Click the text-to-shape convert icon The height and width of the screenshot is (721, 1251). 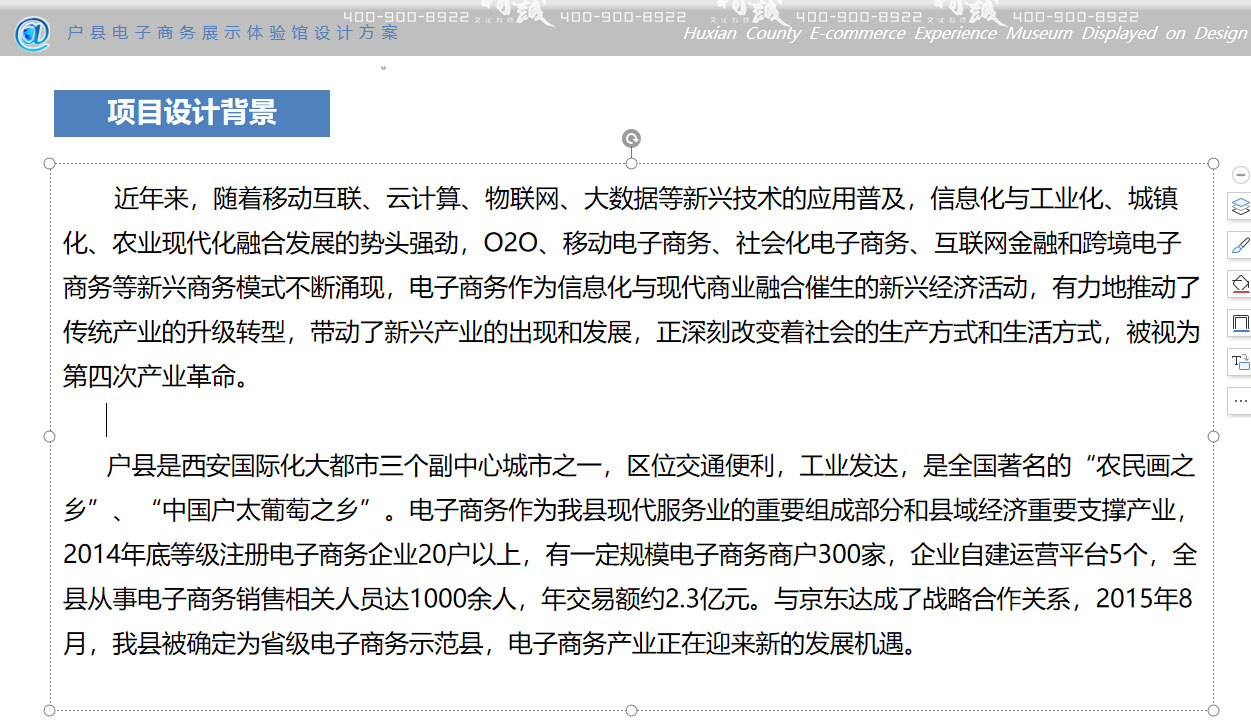pos(1240,362)
